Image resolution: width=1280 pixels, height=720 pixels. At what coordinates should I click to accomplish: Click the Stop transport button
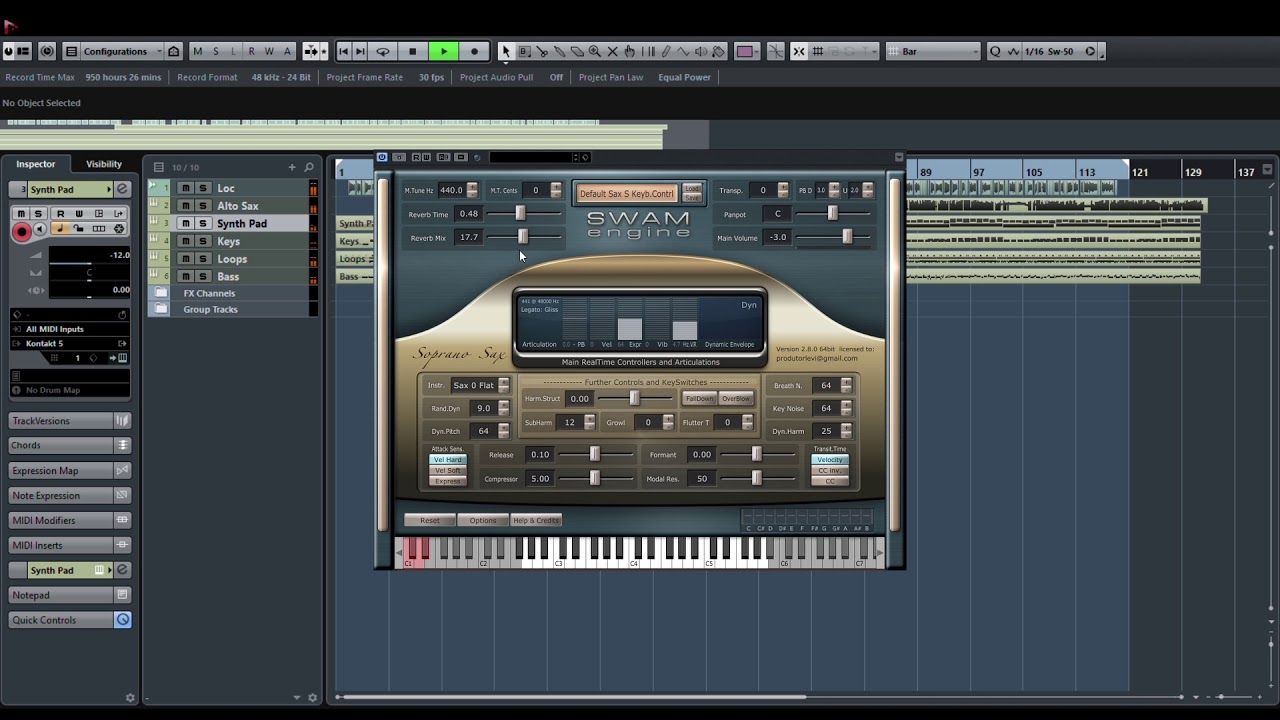click(412, 52)
